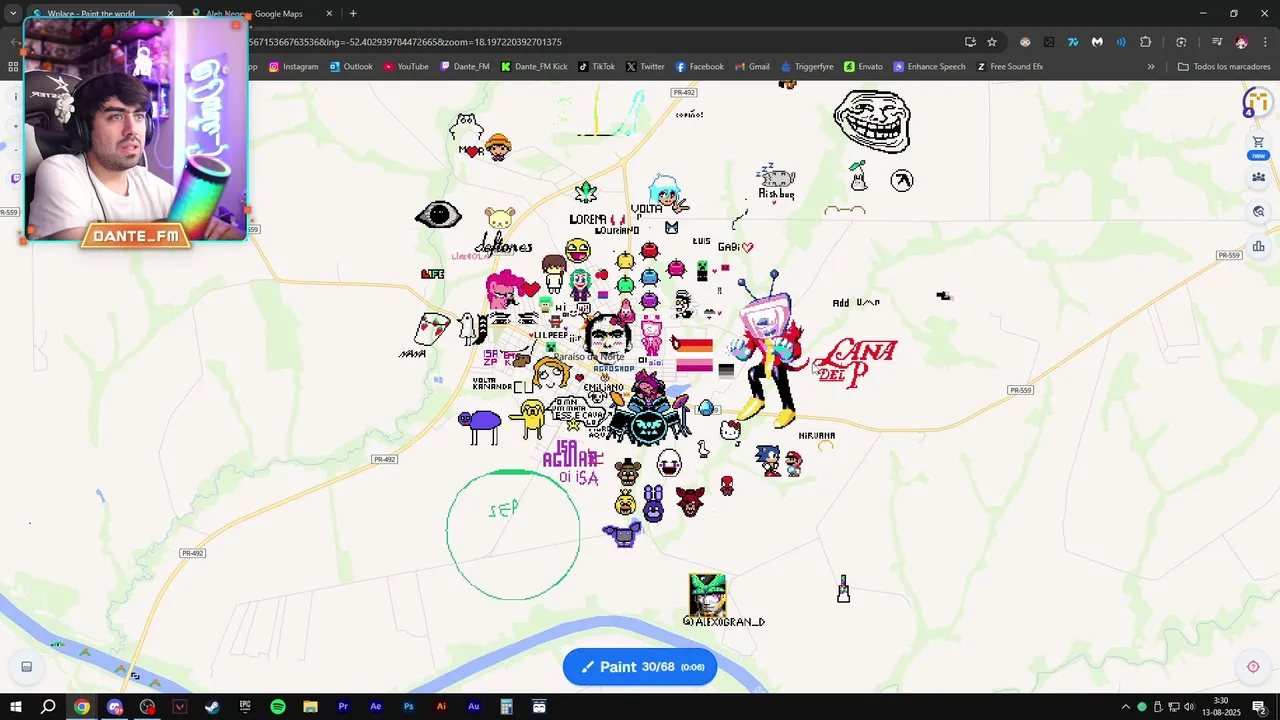
Task: Close the Google Maps tab
Action: (329, 14)
